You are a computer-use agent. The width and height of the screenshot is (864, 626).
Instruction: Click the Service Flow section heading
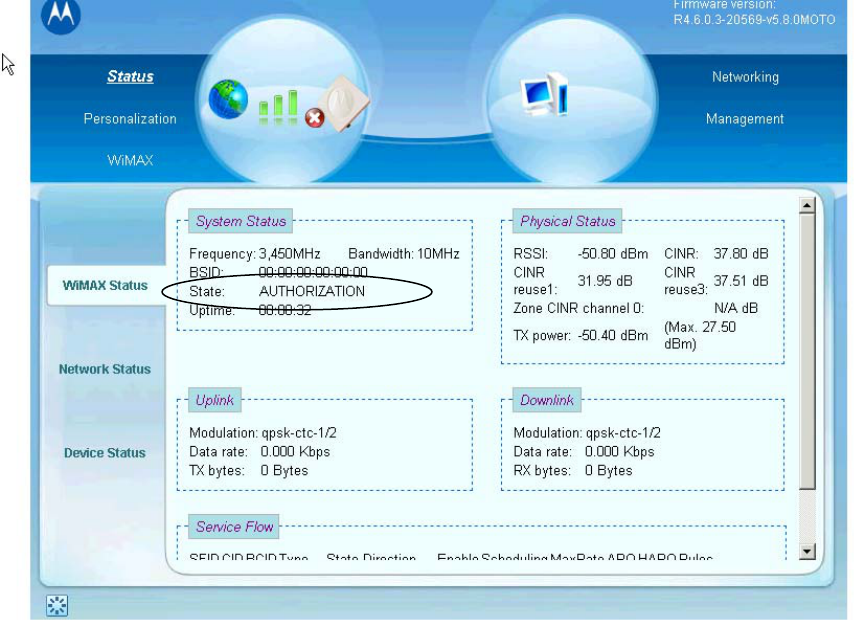click(234, 527)
